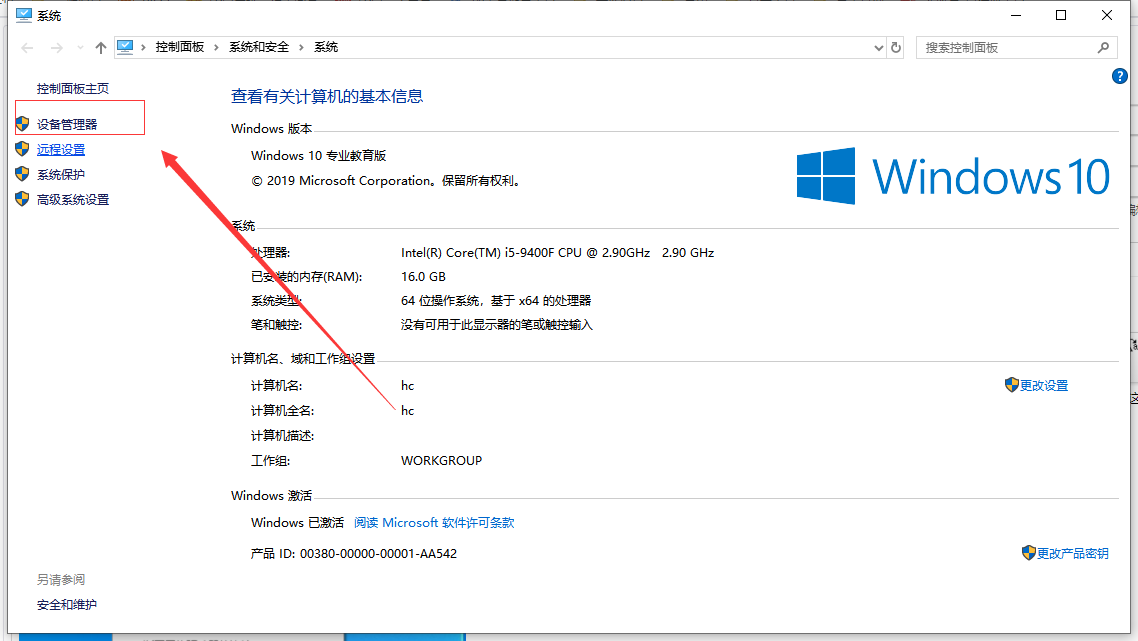Click the pen and touch value 没有可用于此显示器的笔或触控输入
The width and height of the screenshot is (1138, 641).
tap(496, 324)
